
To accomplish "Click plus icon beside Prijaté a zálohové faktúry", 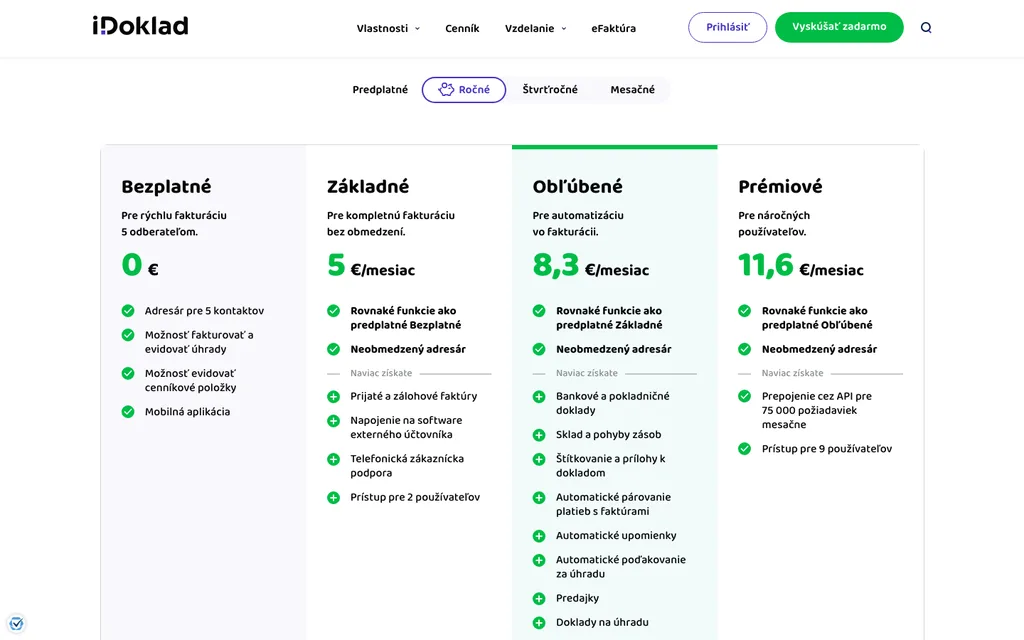I will coord(334,396).
